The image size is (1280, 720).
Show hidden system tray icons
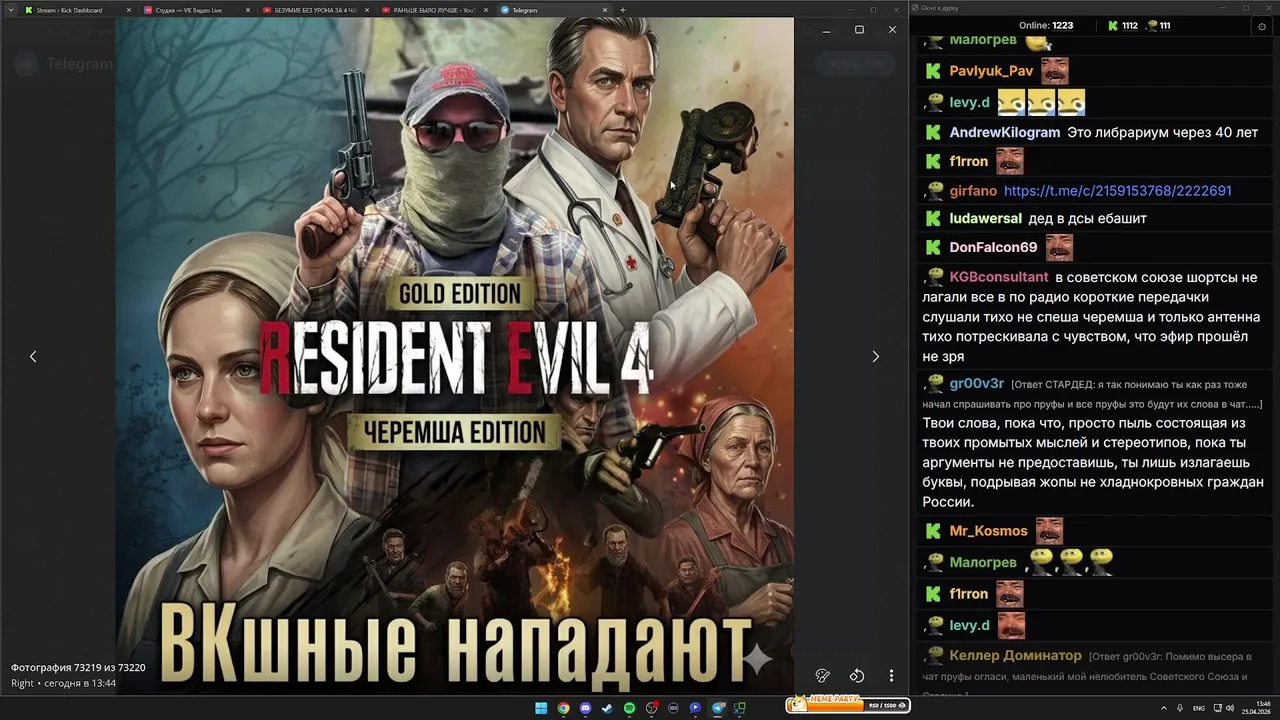point(1164,708)
